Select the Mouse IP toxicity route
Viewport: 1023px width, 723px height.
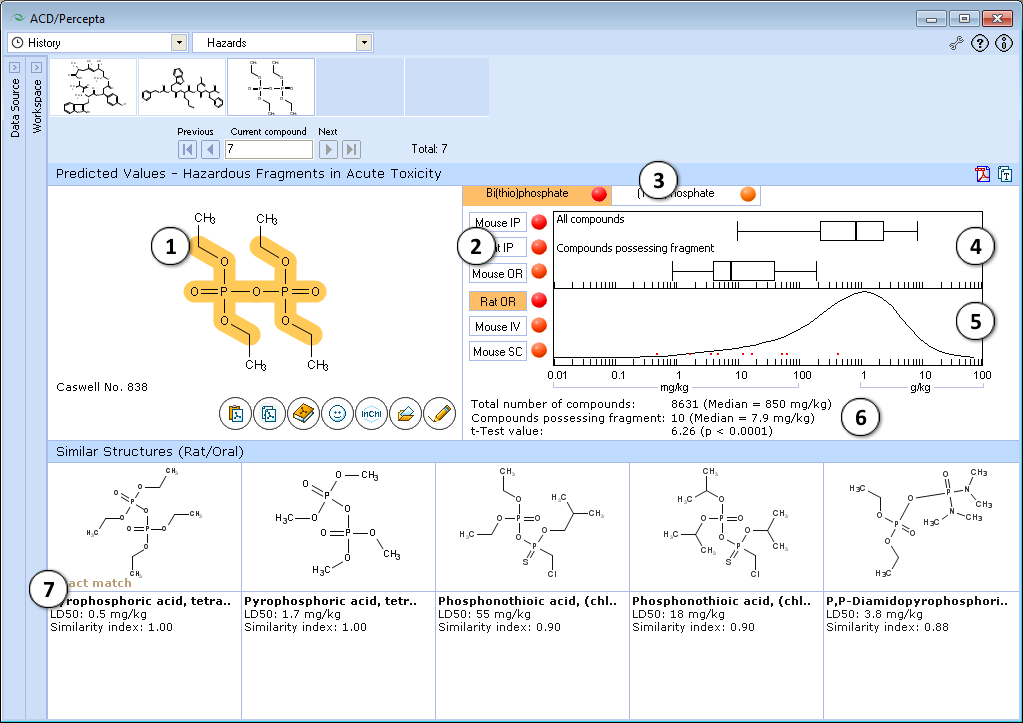point(498,223)
